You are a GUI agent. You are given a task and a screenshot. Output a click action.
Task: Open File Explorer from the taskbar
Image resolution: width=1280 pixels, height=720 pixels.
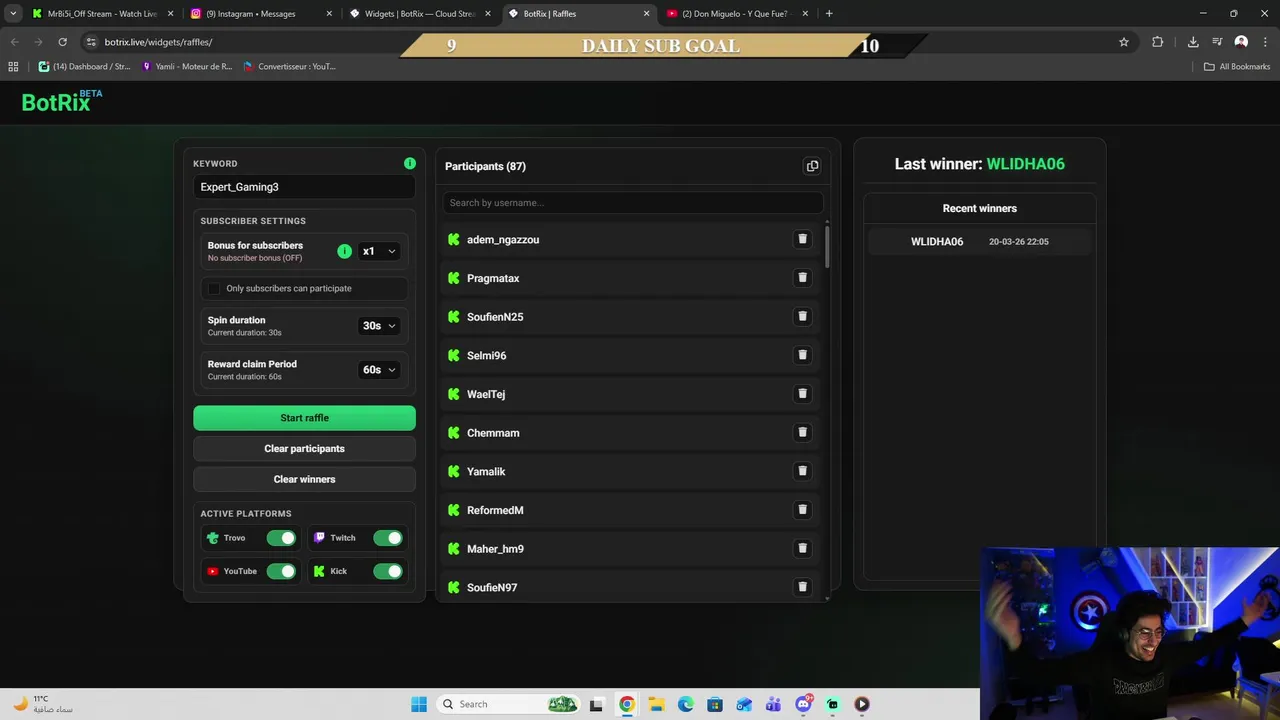tap(656, 704)
